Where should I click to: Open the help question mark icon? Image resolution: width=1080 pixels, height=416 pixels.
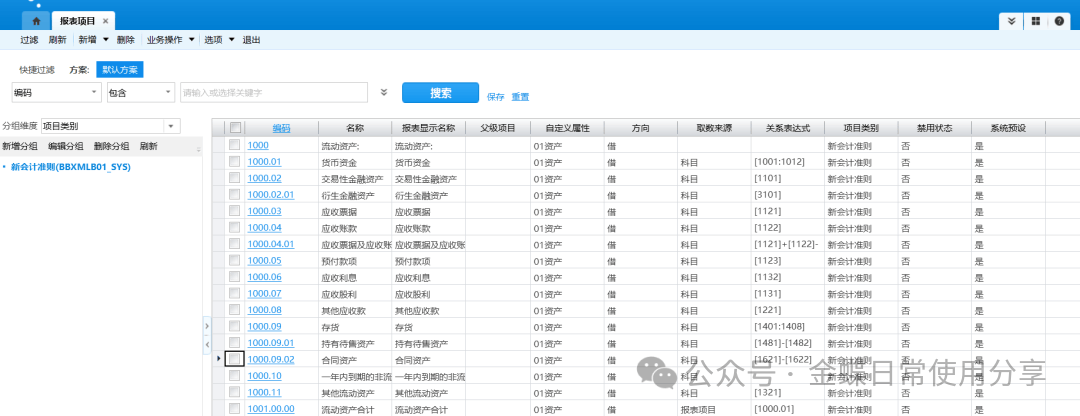pos(1059,21)
